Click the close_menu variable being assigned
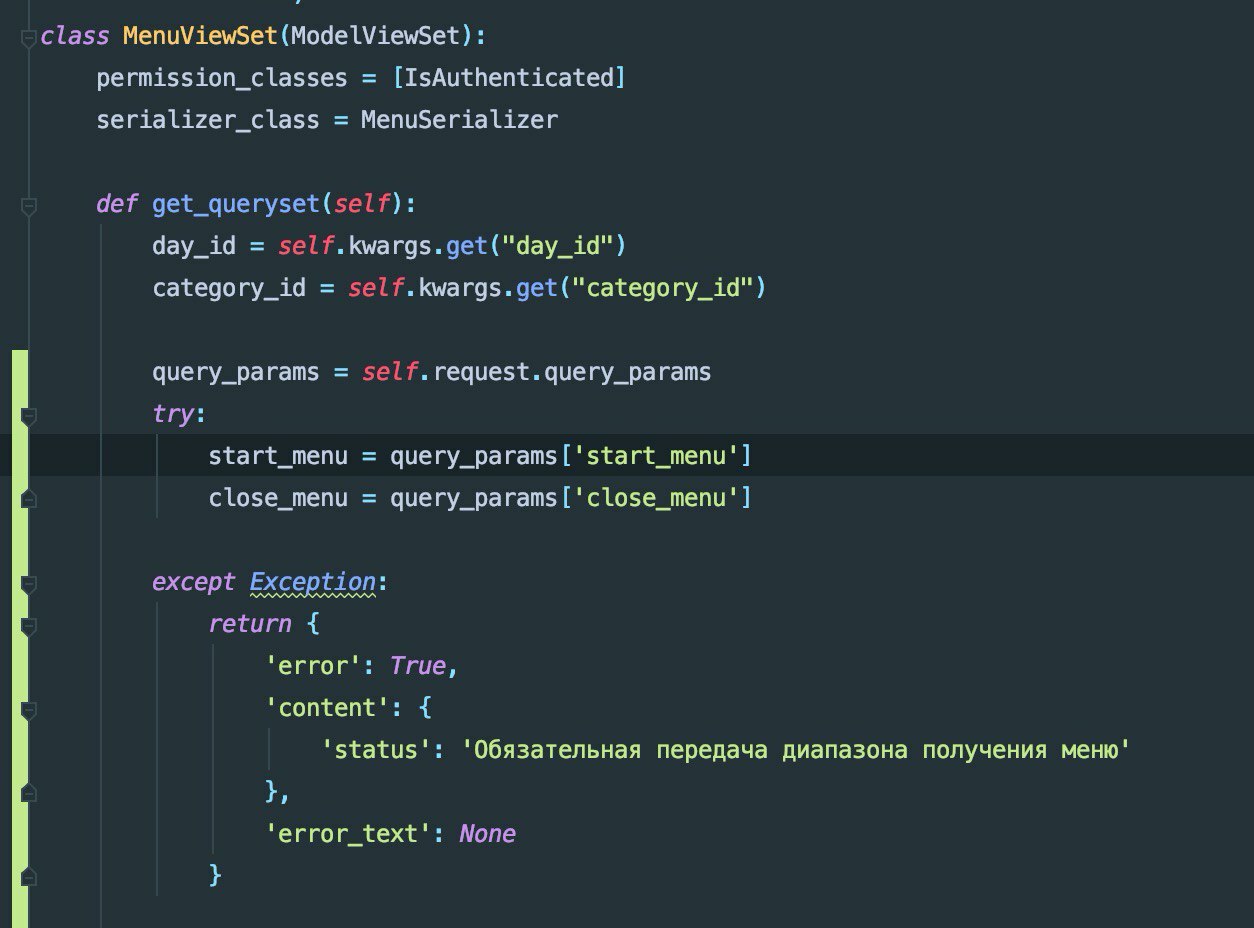 click(278, 499)
